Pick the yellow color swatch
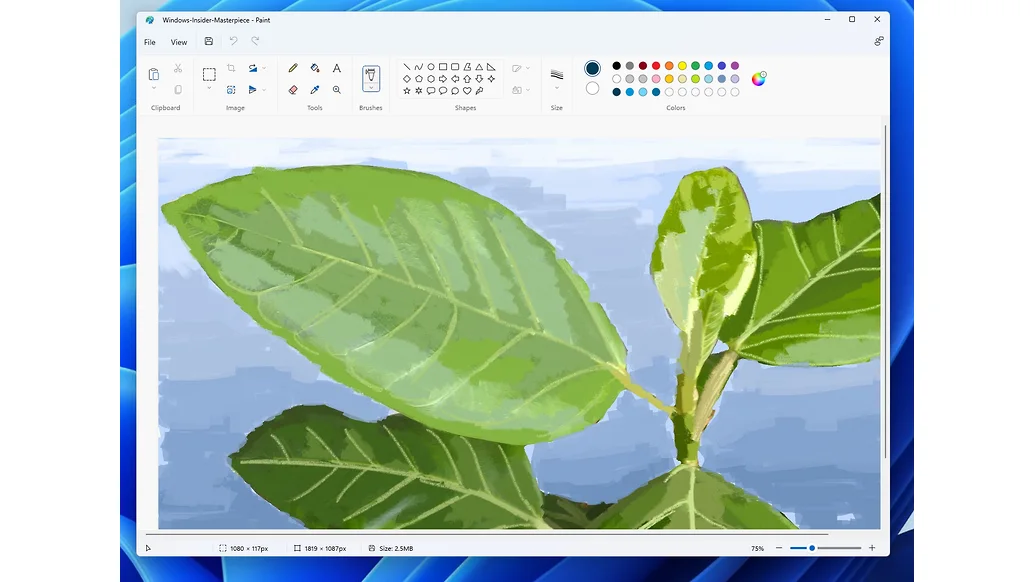 [683, 65]
